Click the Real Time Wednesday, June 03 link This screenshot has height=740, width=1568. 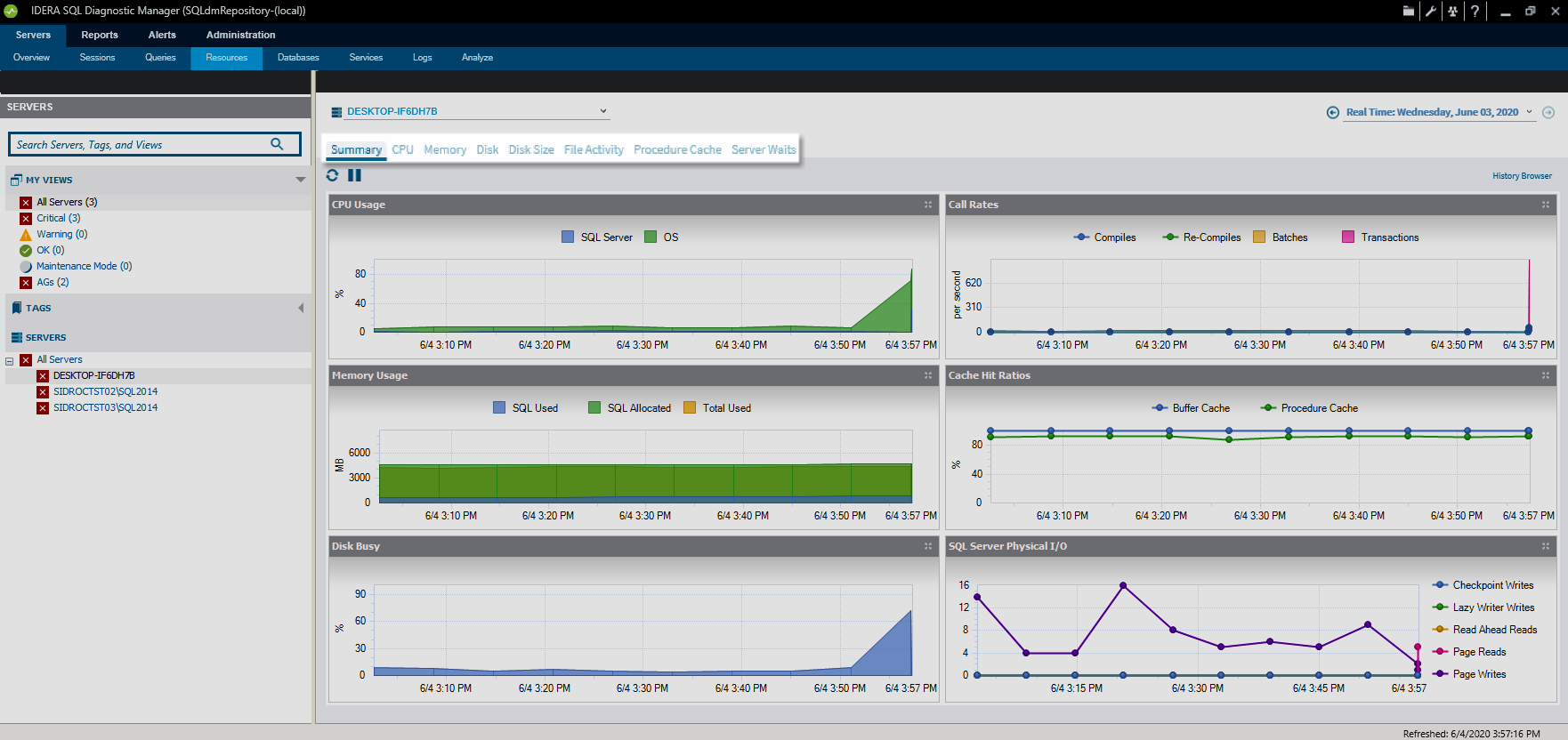[x=1432, y=112]
